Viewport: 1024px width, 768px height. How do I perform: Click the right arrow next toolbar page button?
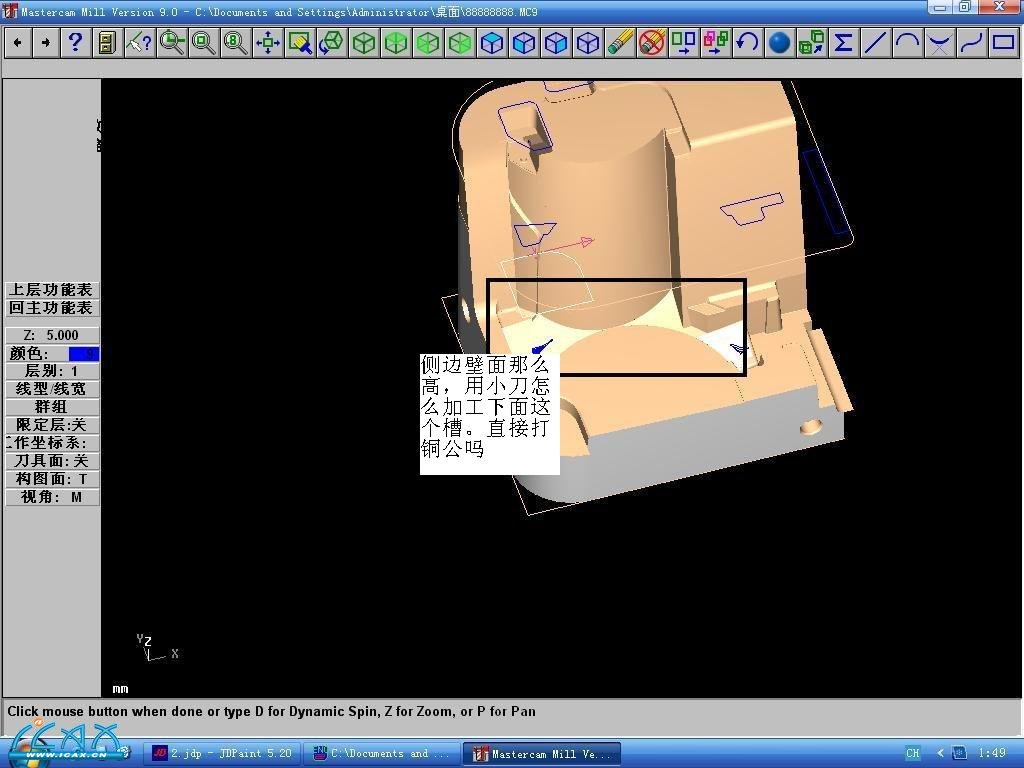tap(45, 43)
